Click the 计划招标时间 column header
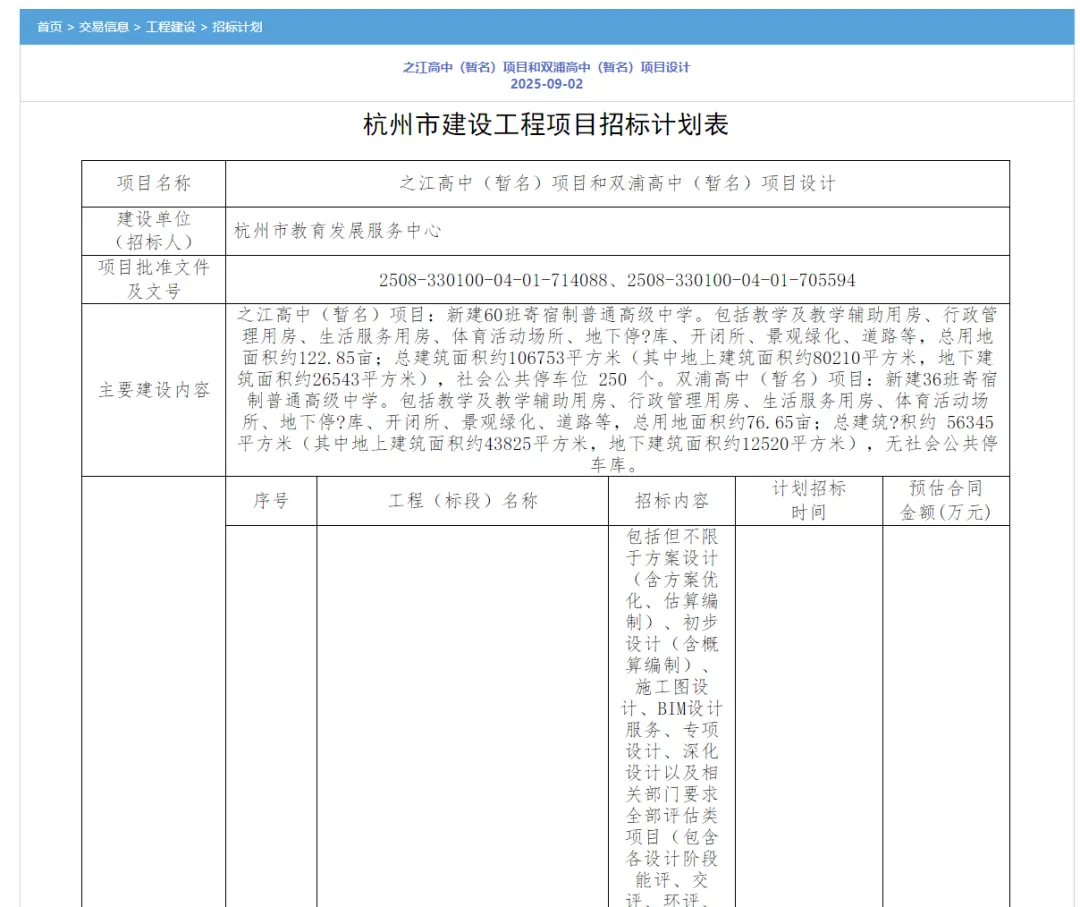Image resolution: width=1080 pixels, height=907 pixels. pos(809,501)
